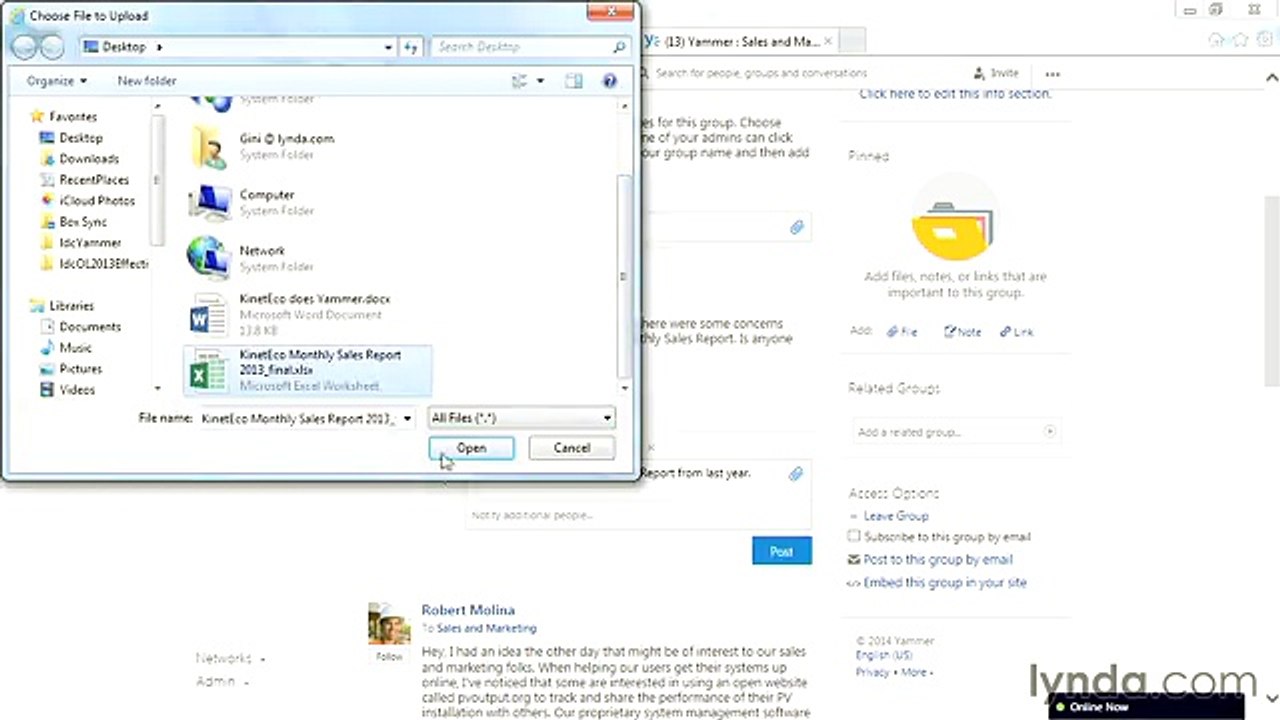The image size is (1280, 720).
Task: Click the Yammer search field
Action: 760,73
